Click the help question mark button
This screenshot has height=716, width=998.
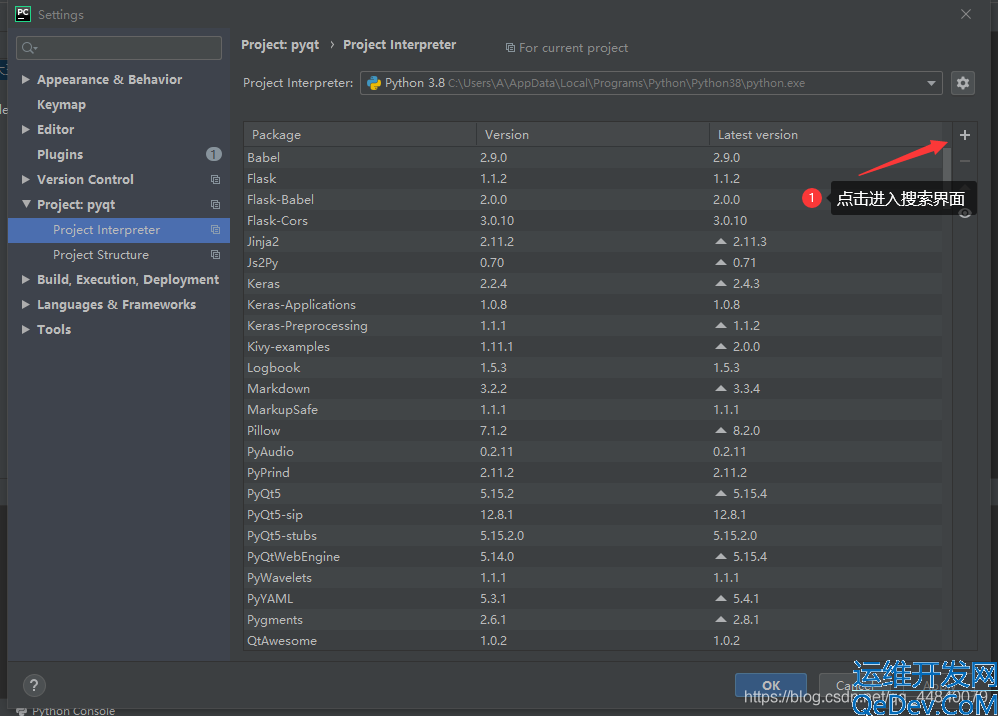click(x=34, y=685)
